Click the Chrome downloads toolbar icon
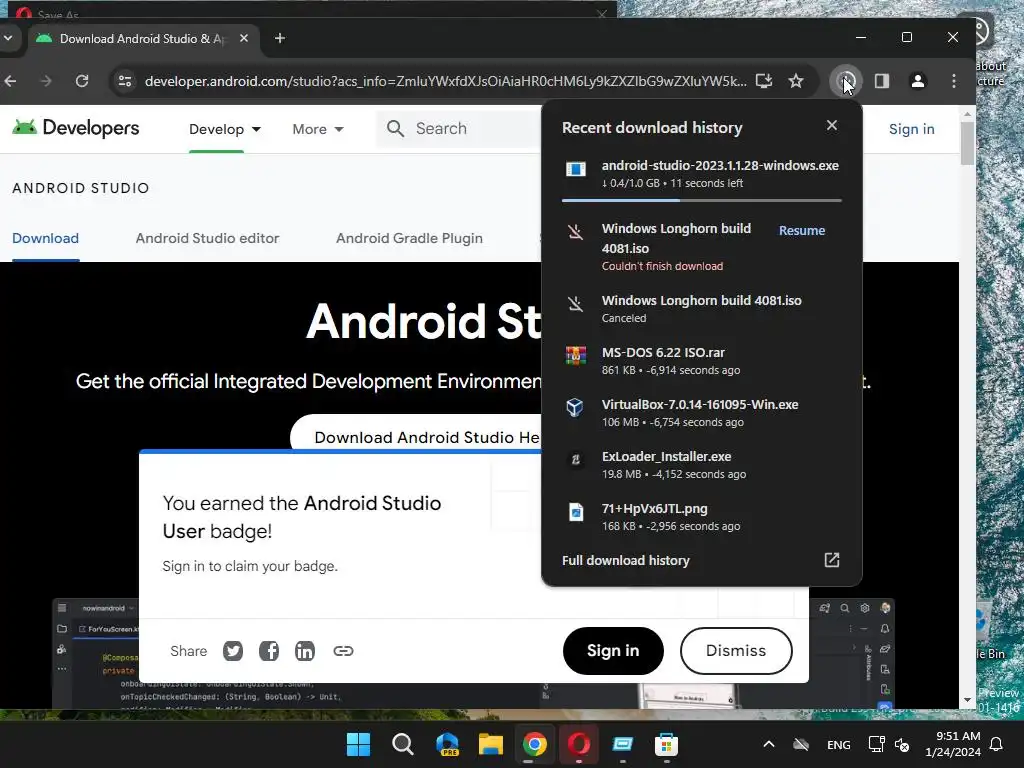The width and height of the screenshot is (1024, 768). point(846,81)
